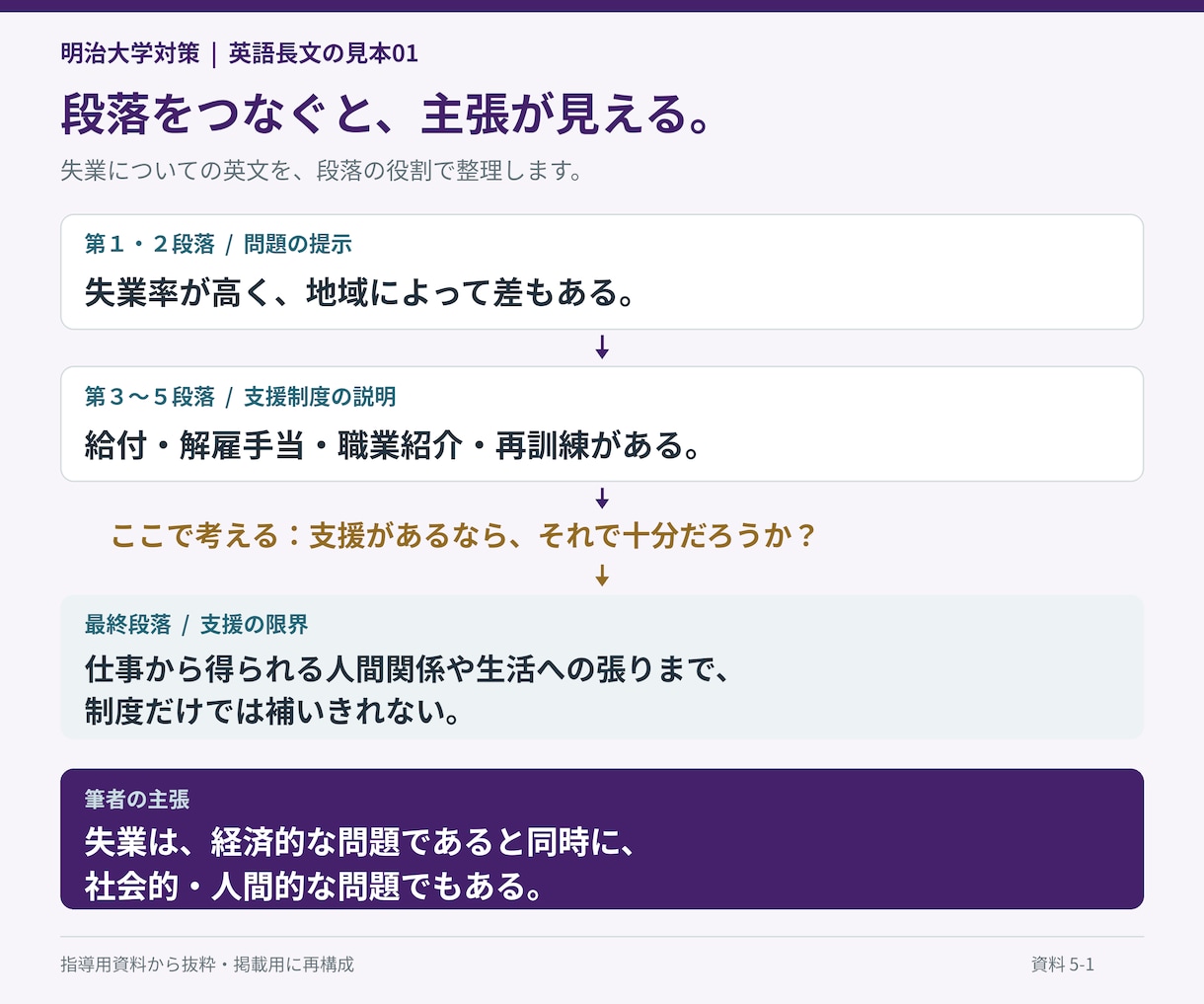
Task: Select the line 制度だけでは補いきれない。
Action: [x=274, y=712]
